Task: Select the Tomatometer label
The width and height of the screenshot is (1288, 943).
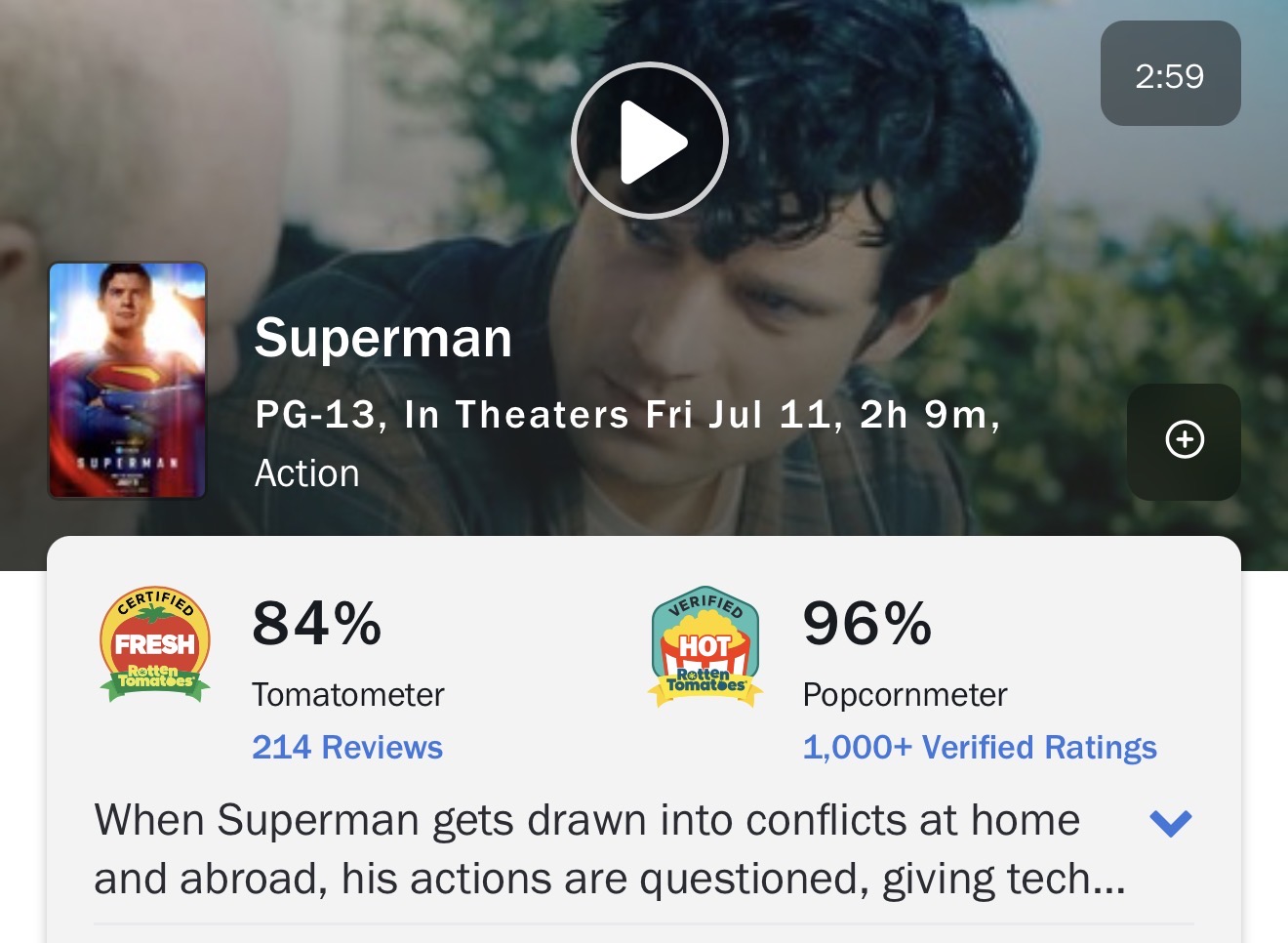Action: 348,695
